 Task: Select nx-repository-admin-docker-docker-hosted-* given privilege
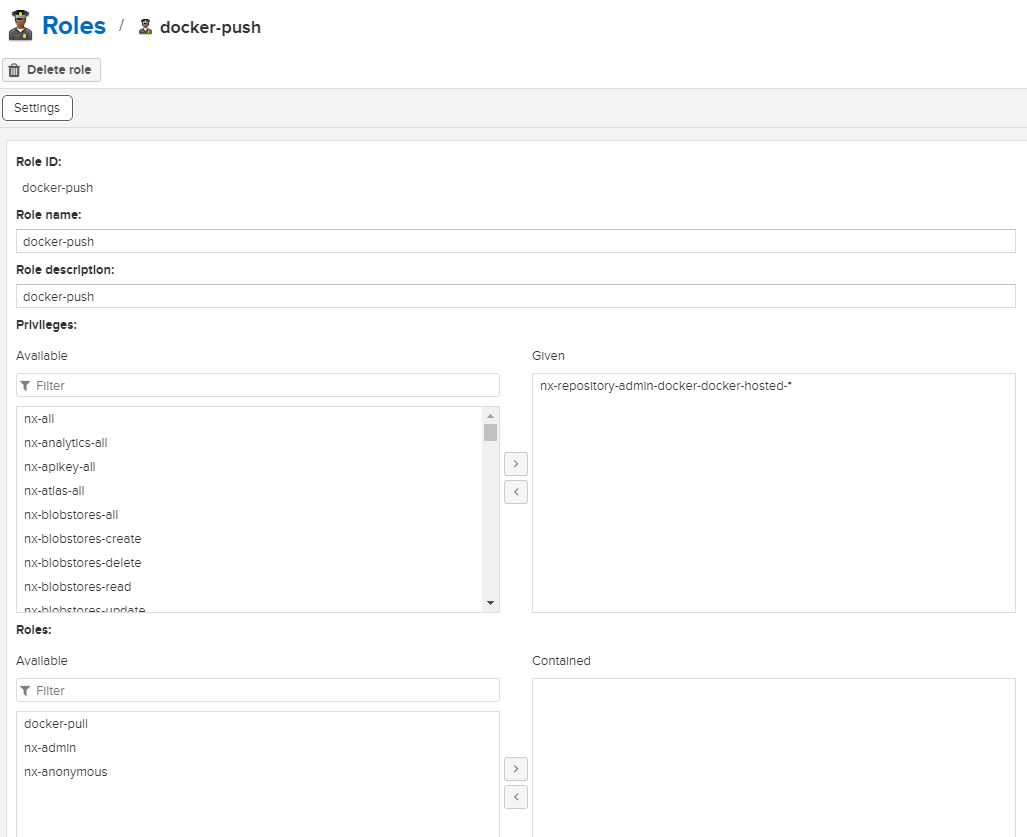tap(665, 386)
